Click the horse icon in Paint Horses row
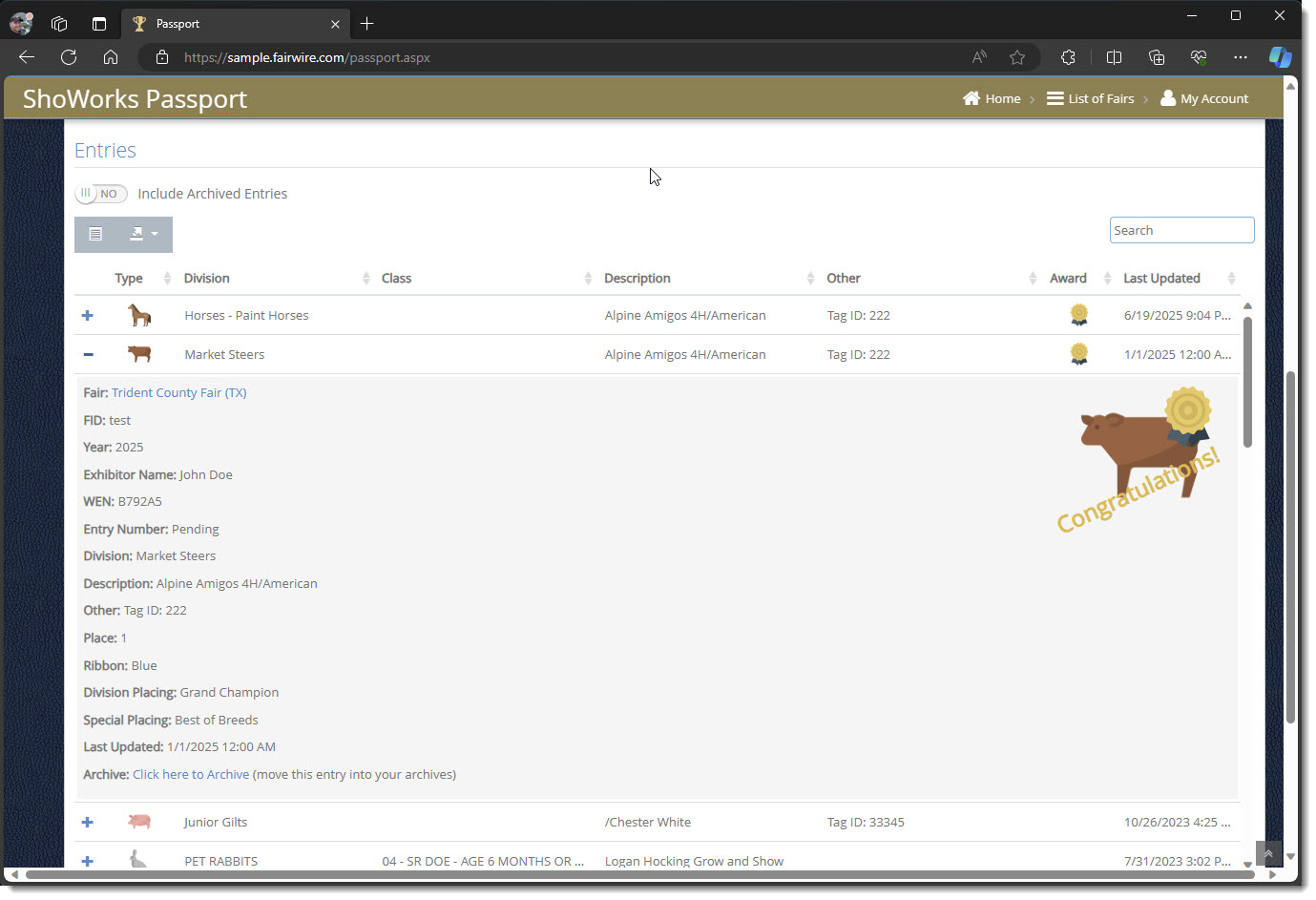This screenshot has width=1316, height=900. pos(139,315)
